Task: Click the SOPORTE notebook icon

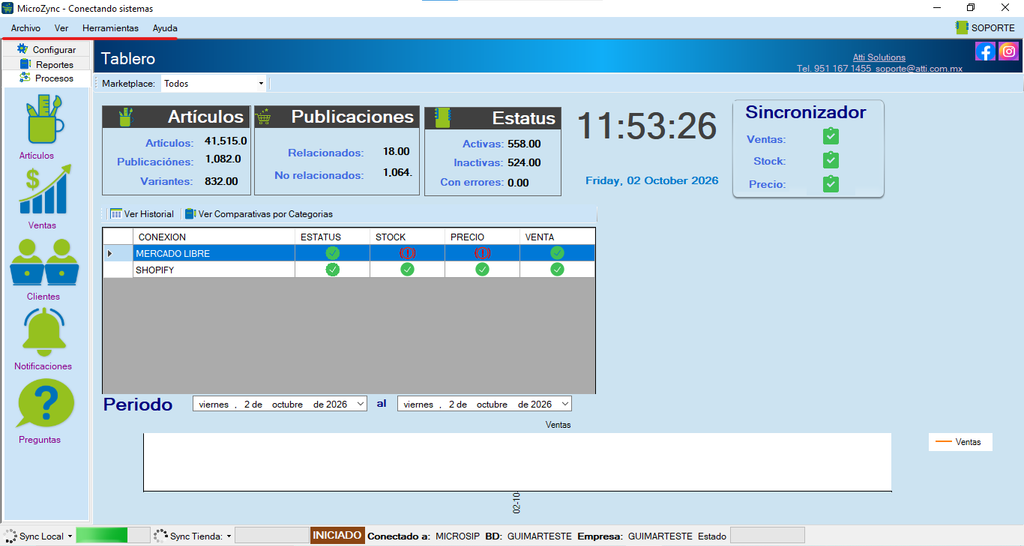Action: 961,27
